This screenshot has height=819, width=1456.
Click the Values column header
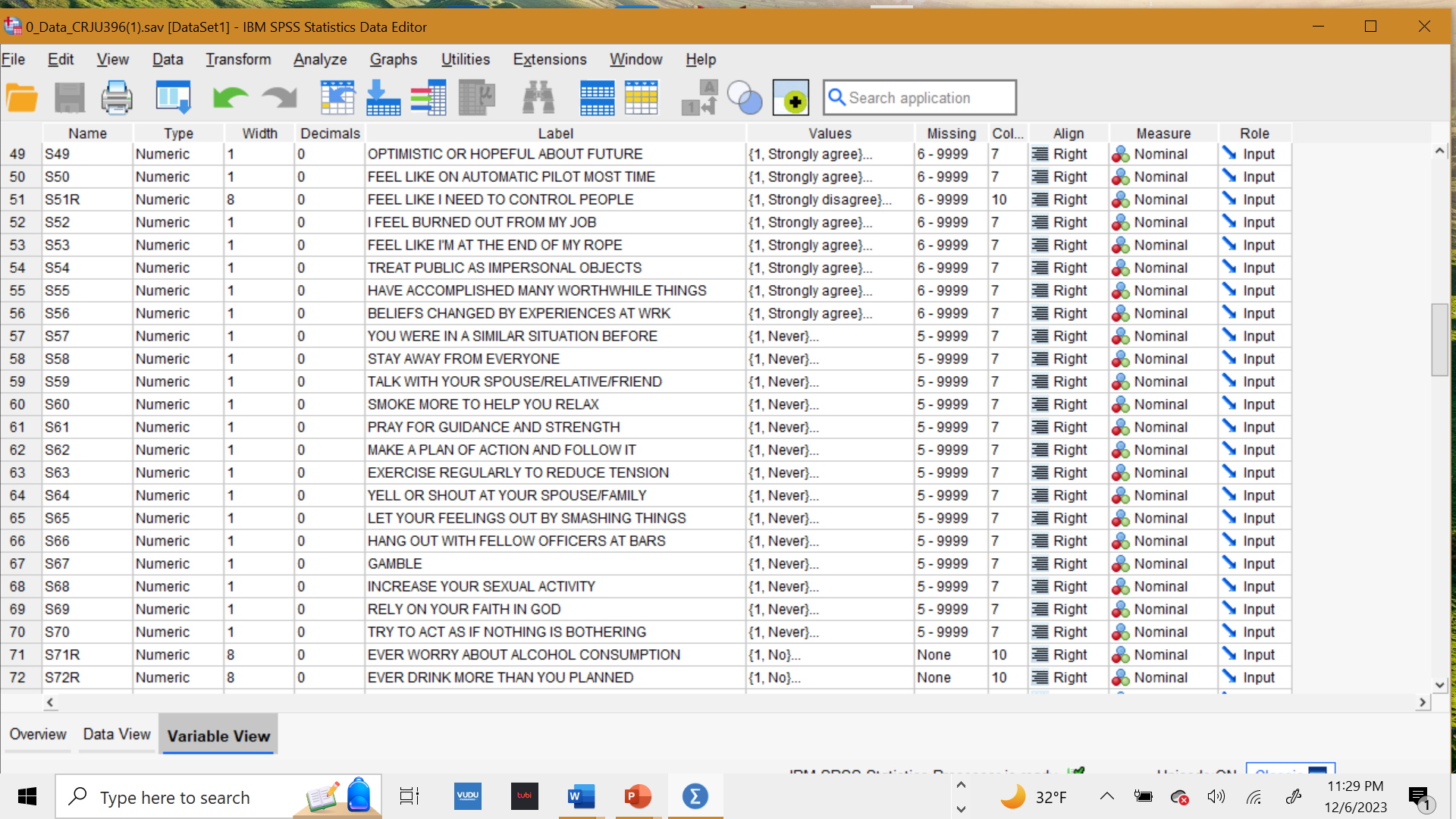[830, 133]
